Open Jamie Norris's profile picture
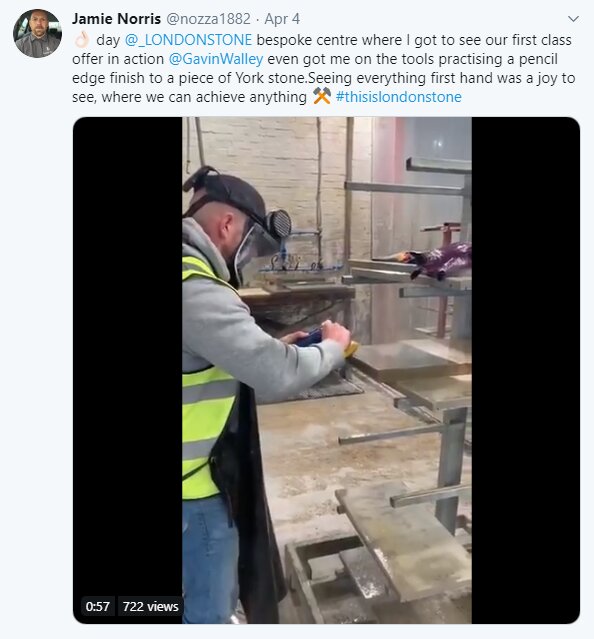The width and height of the screenshot is (594, 639). point(37,33)
